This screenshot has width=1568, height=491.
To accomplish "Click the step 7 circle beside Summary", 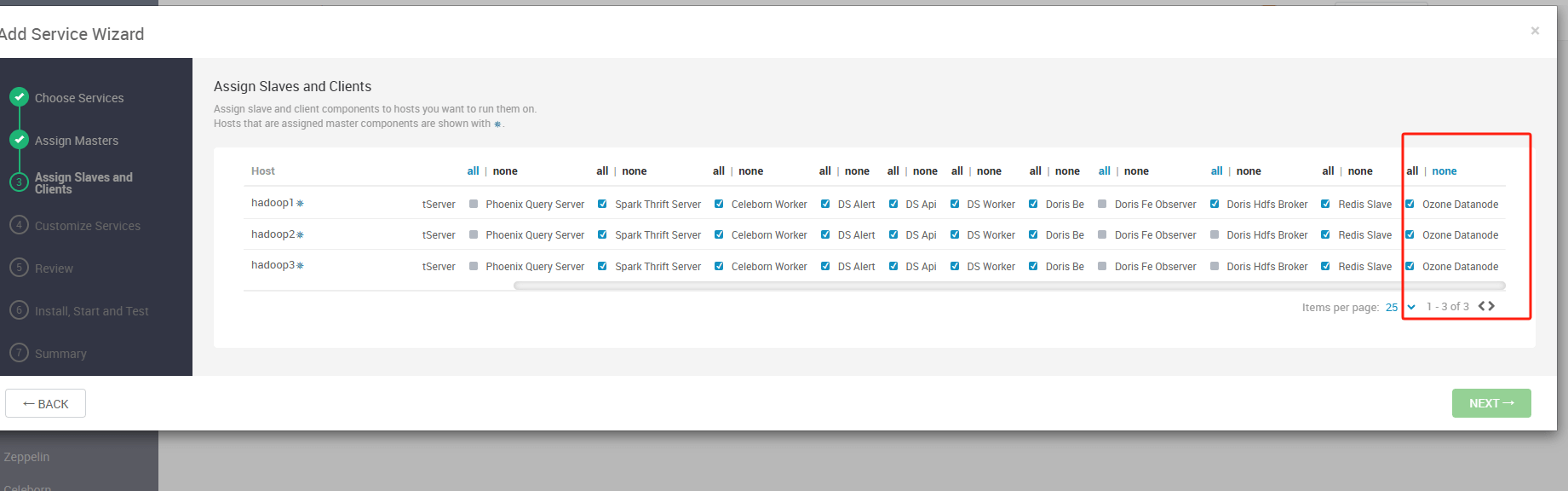I will point(19,353).
